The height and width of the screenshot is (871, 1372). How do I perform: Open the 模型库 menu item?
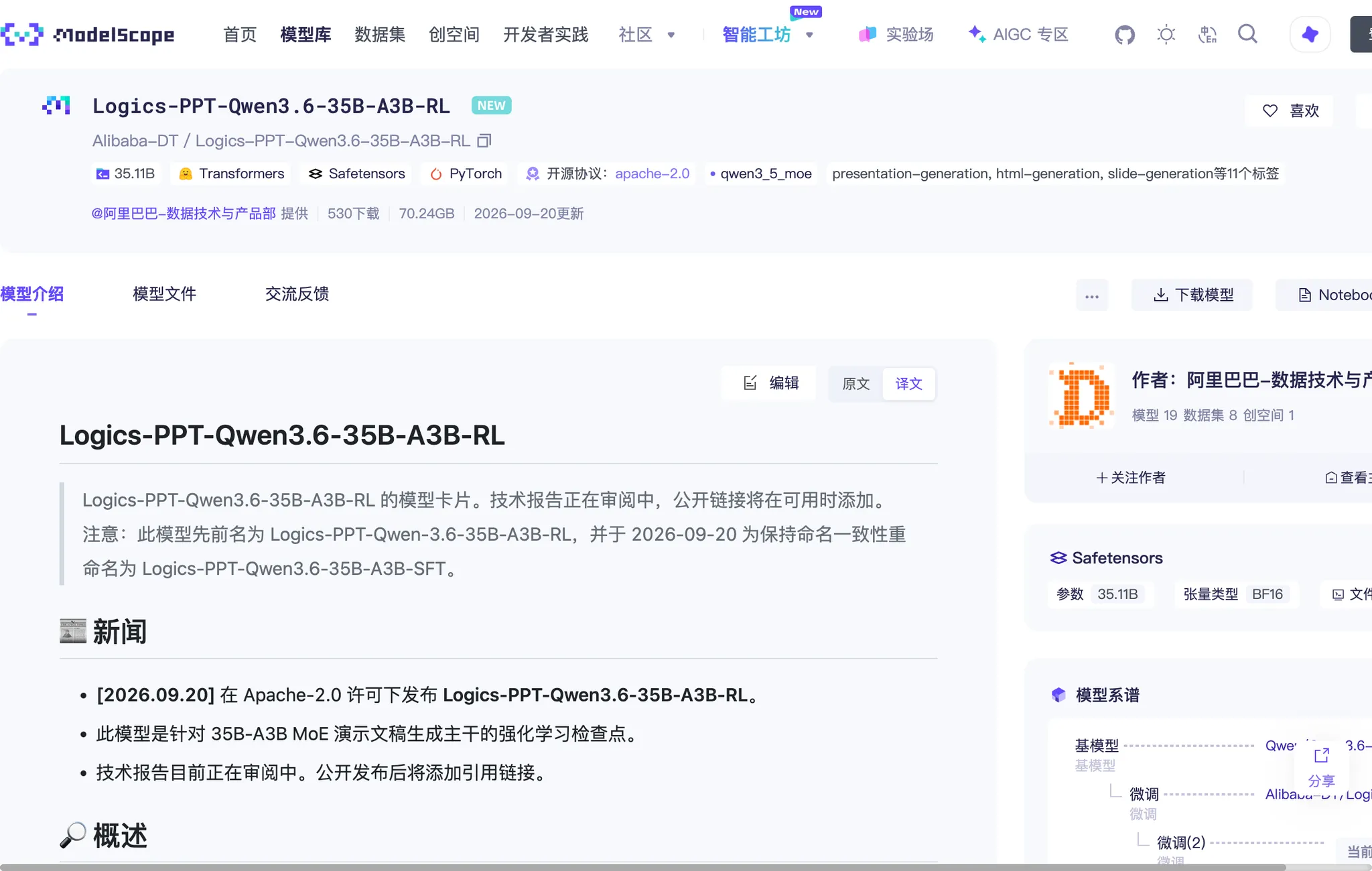[305, 35]
